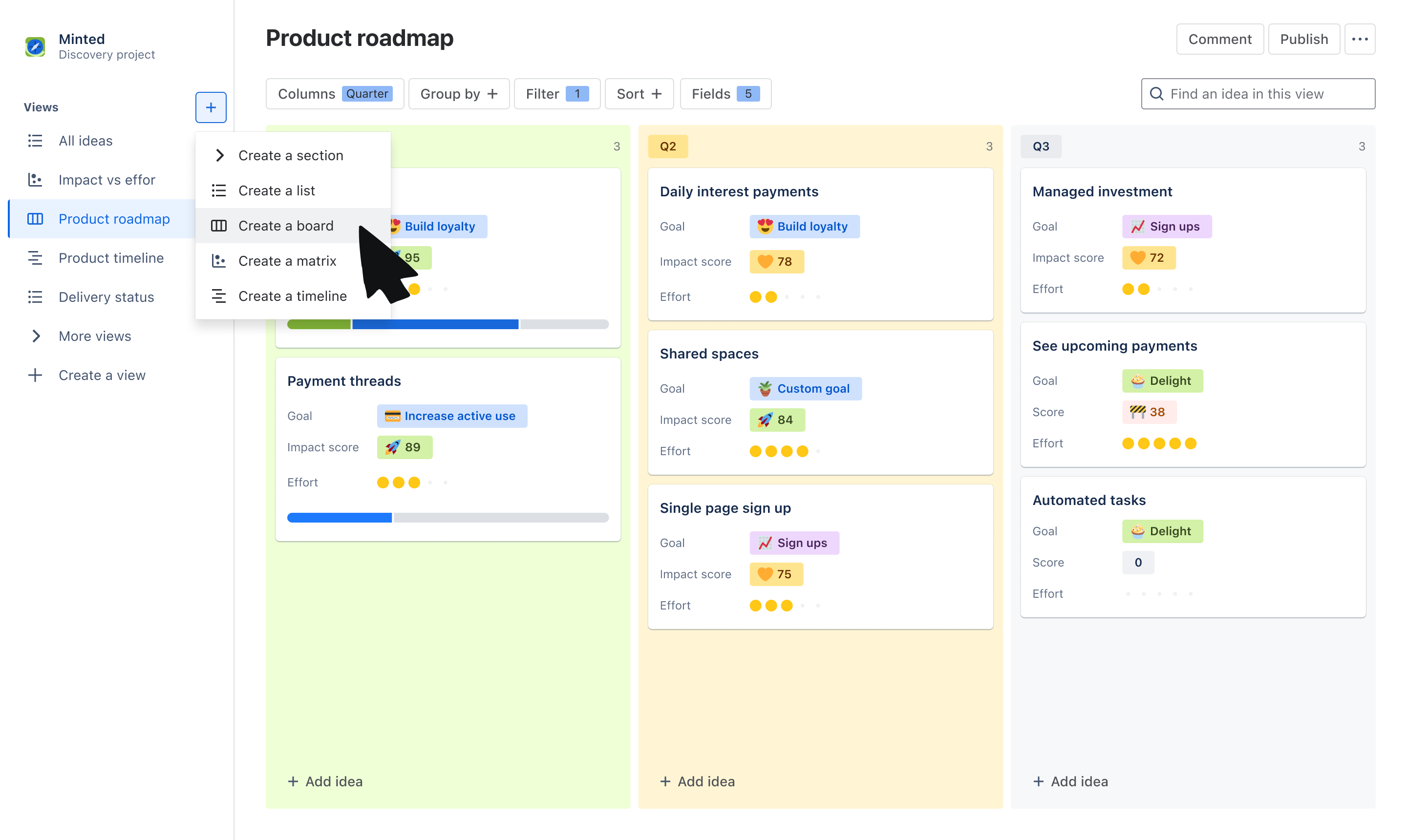Click the Create a board icon
Screen dimensions: 1407x840
(x=218, y=225)
